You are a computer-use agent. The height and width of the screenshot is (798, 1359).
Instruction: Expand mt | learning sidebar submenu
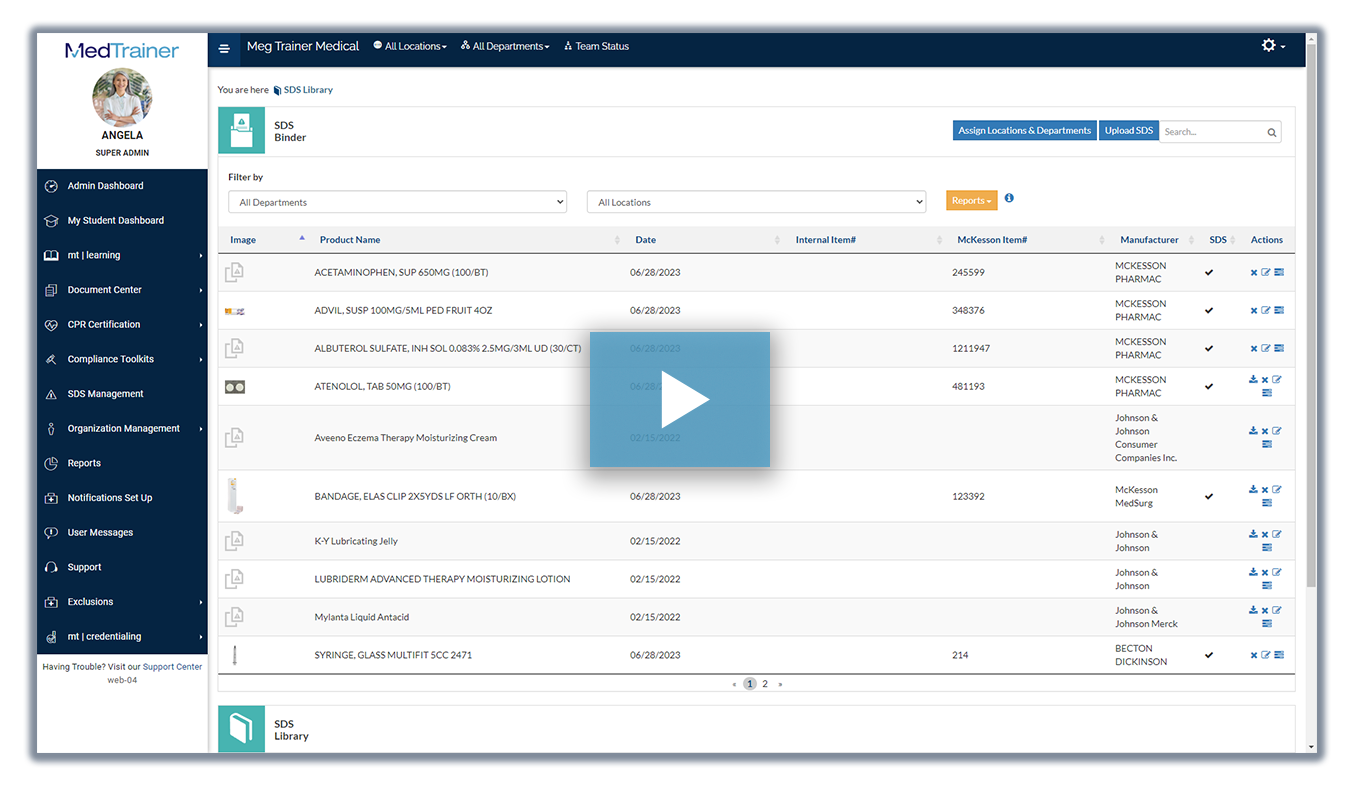pos(120,255)
